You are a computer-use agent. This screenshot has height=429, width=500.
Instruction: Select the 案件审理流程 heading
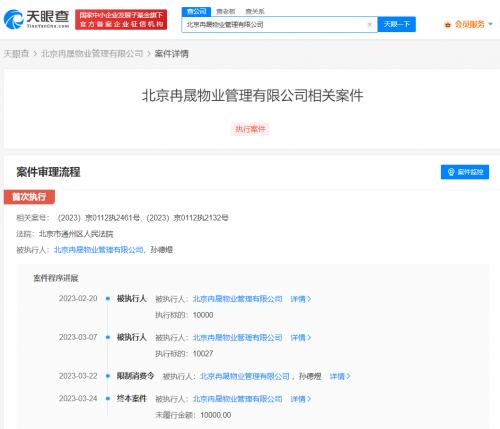48,172
